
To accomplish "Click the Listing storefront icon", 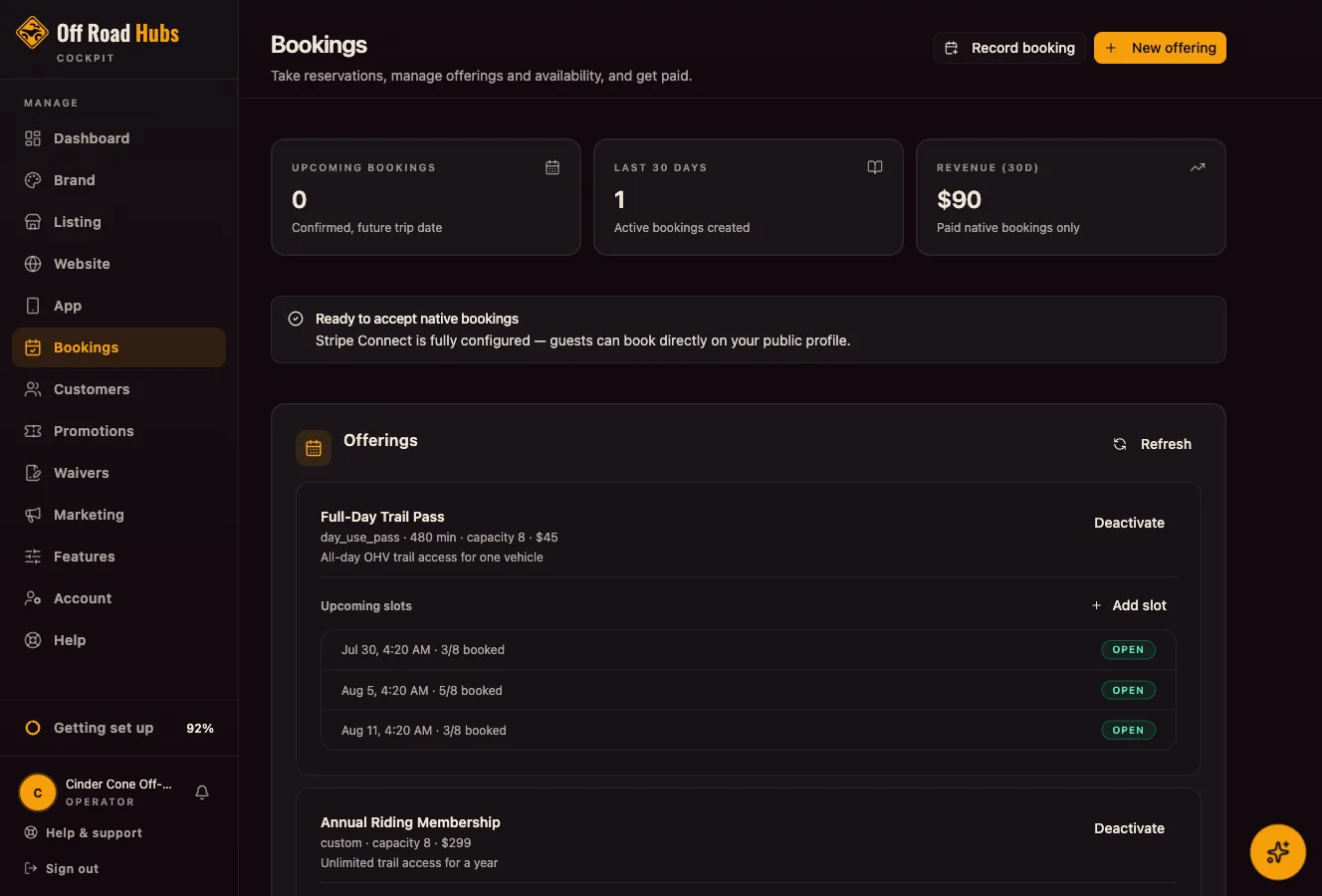I will [33, 222].
